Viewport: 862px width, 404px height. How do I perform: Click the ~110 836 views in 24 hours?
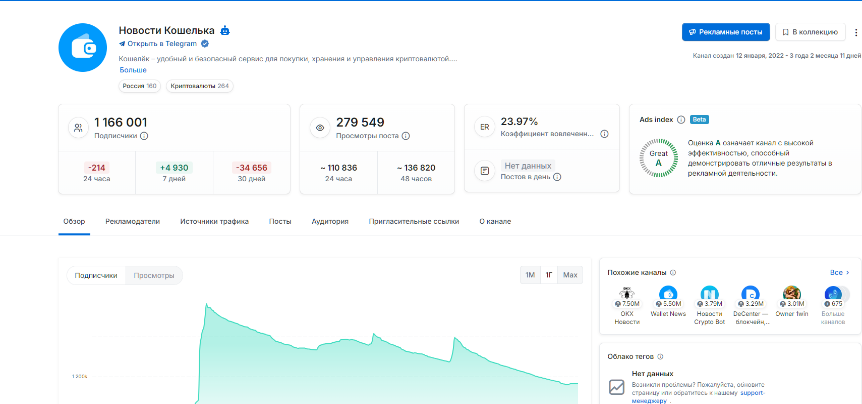pos(339,168)
